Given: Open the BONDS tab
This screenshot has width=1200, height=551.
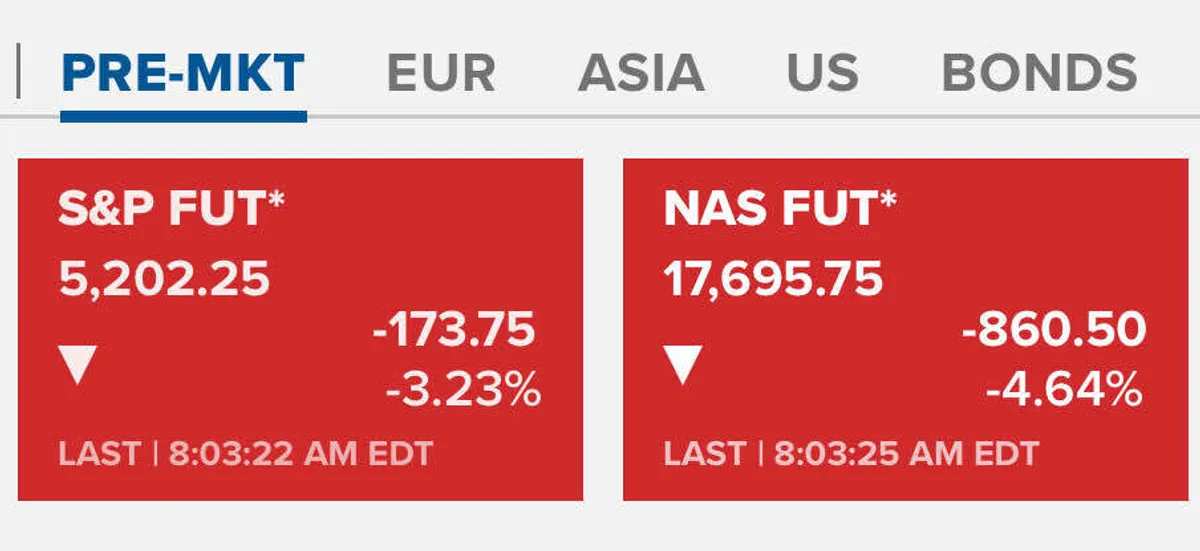Looking at the screenshot, I should [x=1039, y=74].
